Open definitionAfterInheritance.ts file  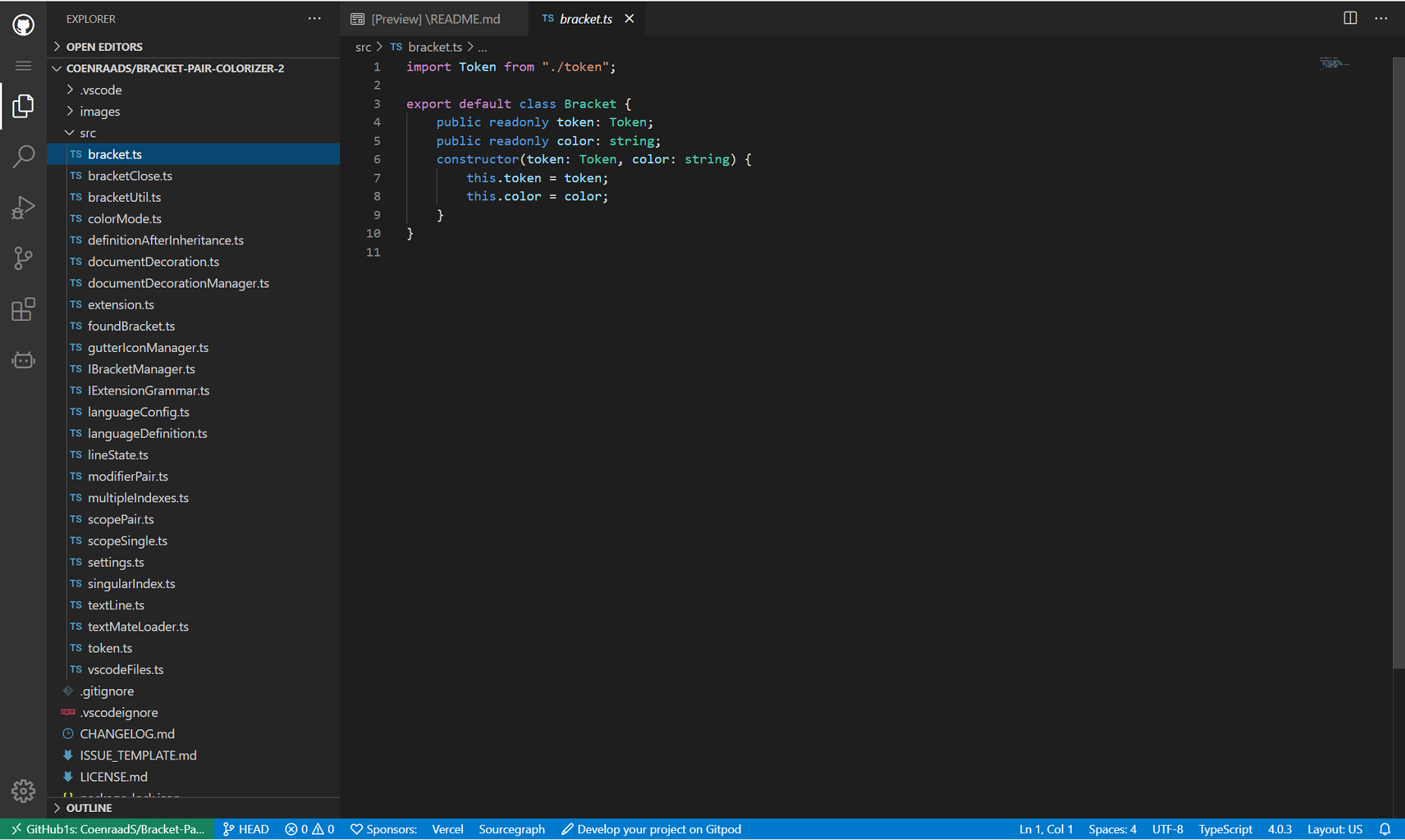pos(194,240)
